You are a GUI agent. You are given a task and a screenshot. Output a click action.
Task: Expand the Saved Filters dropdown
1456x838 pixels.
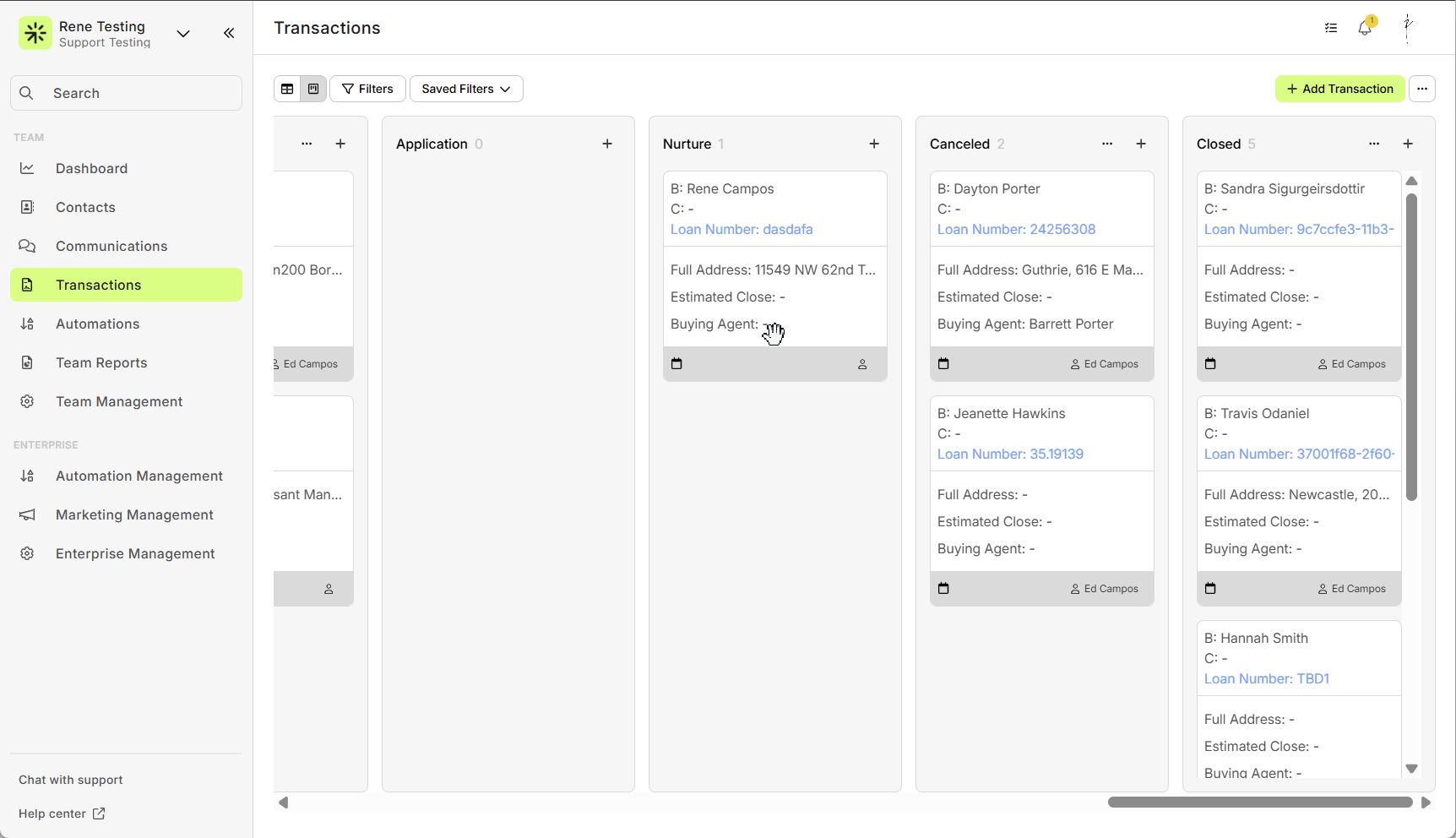point(466,89)
